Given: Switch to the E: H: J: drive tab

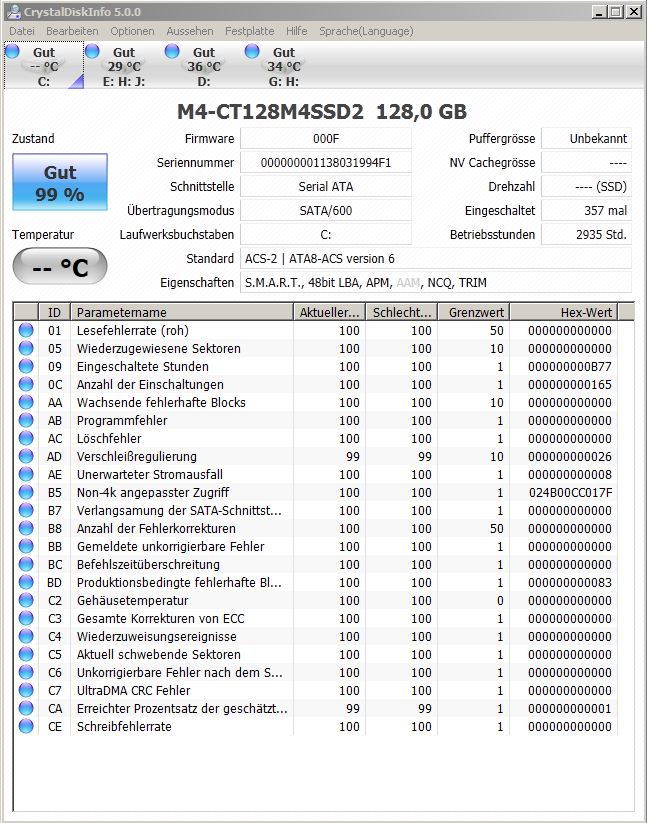Looking at the screenshot, I should point(124,66).
